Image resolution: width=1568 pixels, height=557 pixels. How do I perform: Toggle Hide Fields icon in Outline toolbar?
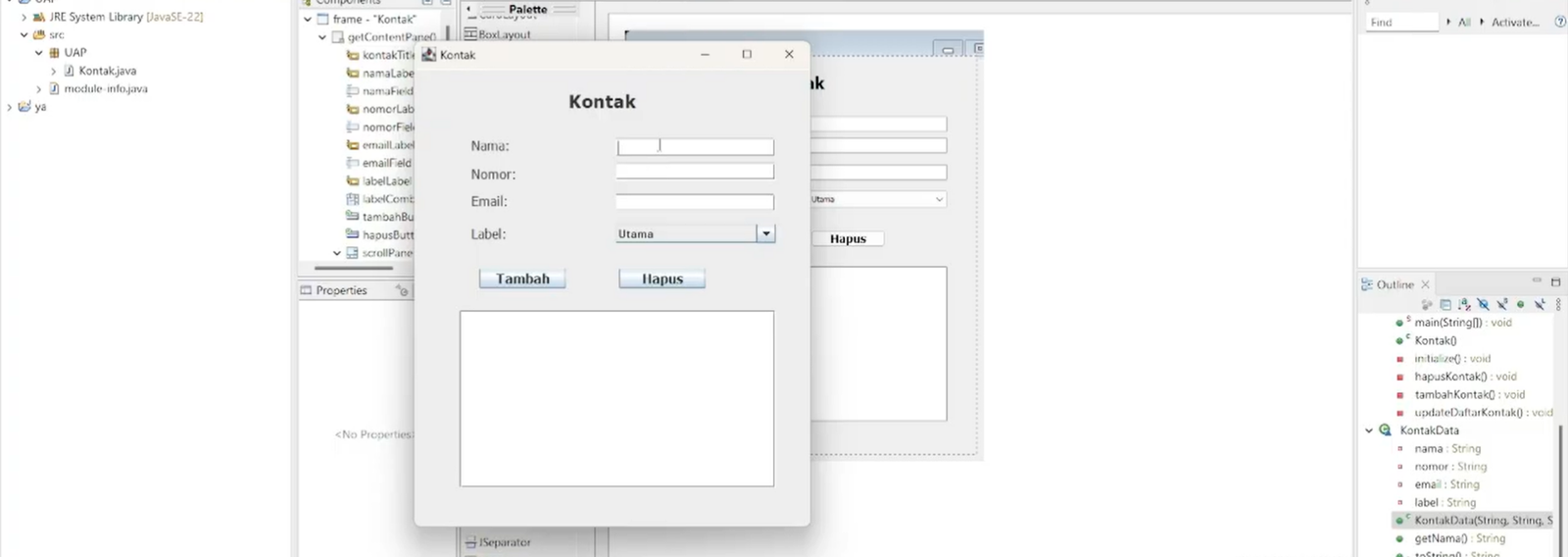(x=1483, y=305)
